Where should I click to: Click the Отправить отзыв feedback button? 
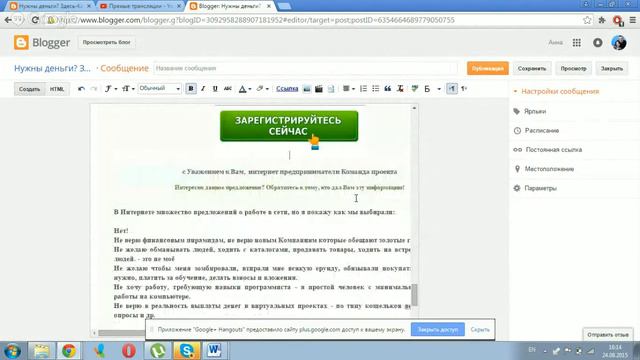[x=608, y=335]
